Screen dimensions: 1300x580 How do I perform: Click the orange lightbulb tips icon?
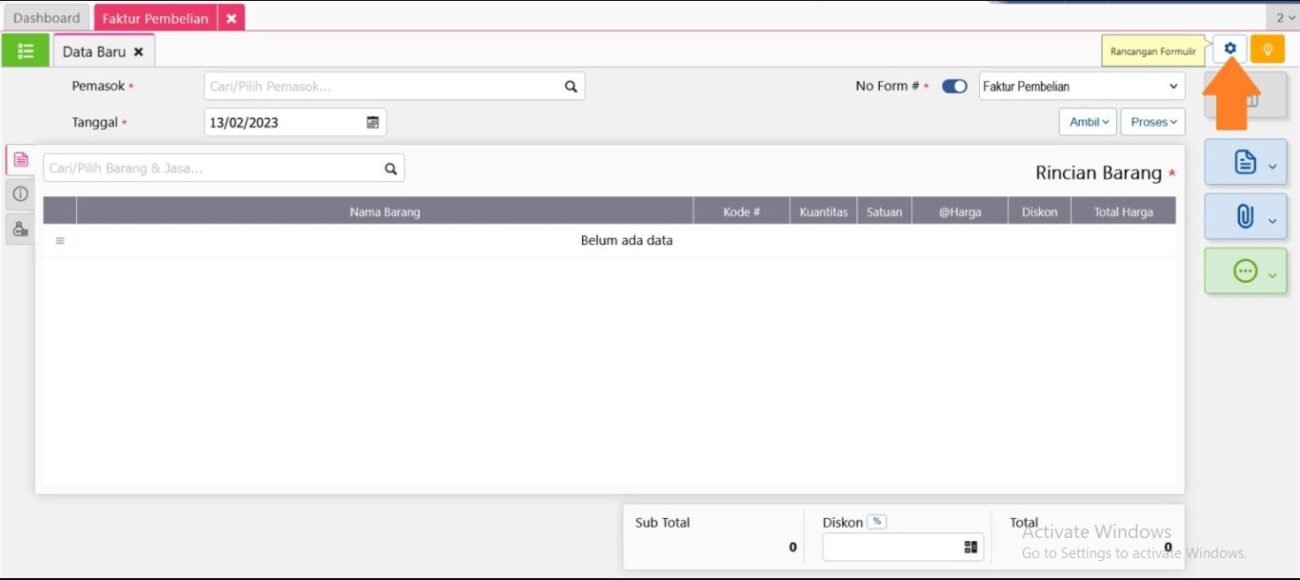point(1267,49)
